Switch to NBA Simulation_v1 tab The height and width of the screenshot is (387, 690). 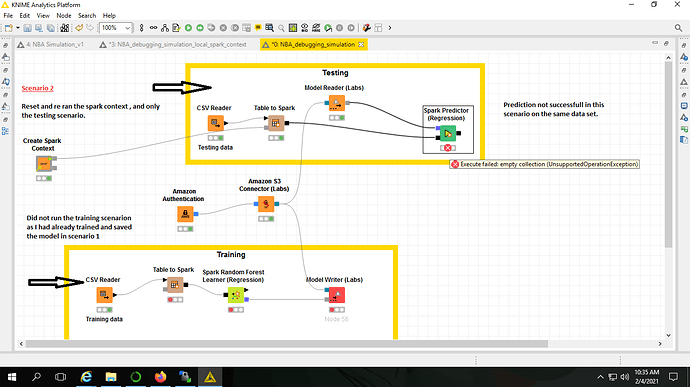tap(50, 44)
